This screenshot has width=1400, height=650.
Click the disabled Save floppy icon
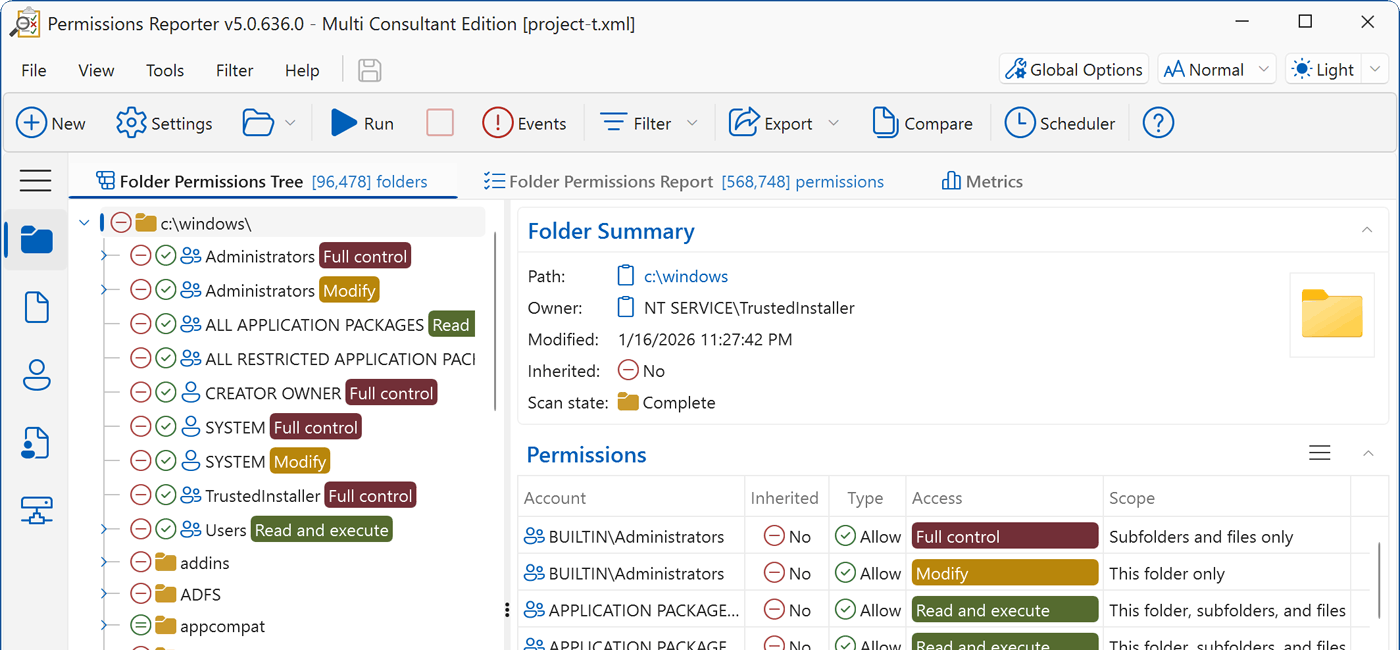pyautogui.click(x=370, y=70)
